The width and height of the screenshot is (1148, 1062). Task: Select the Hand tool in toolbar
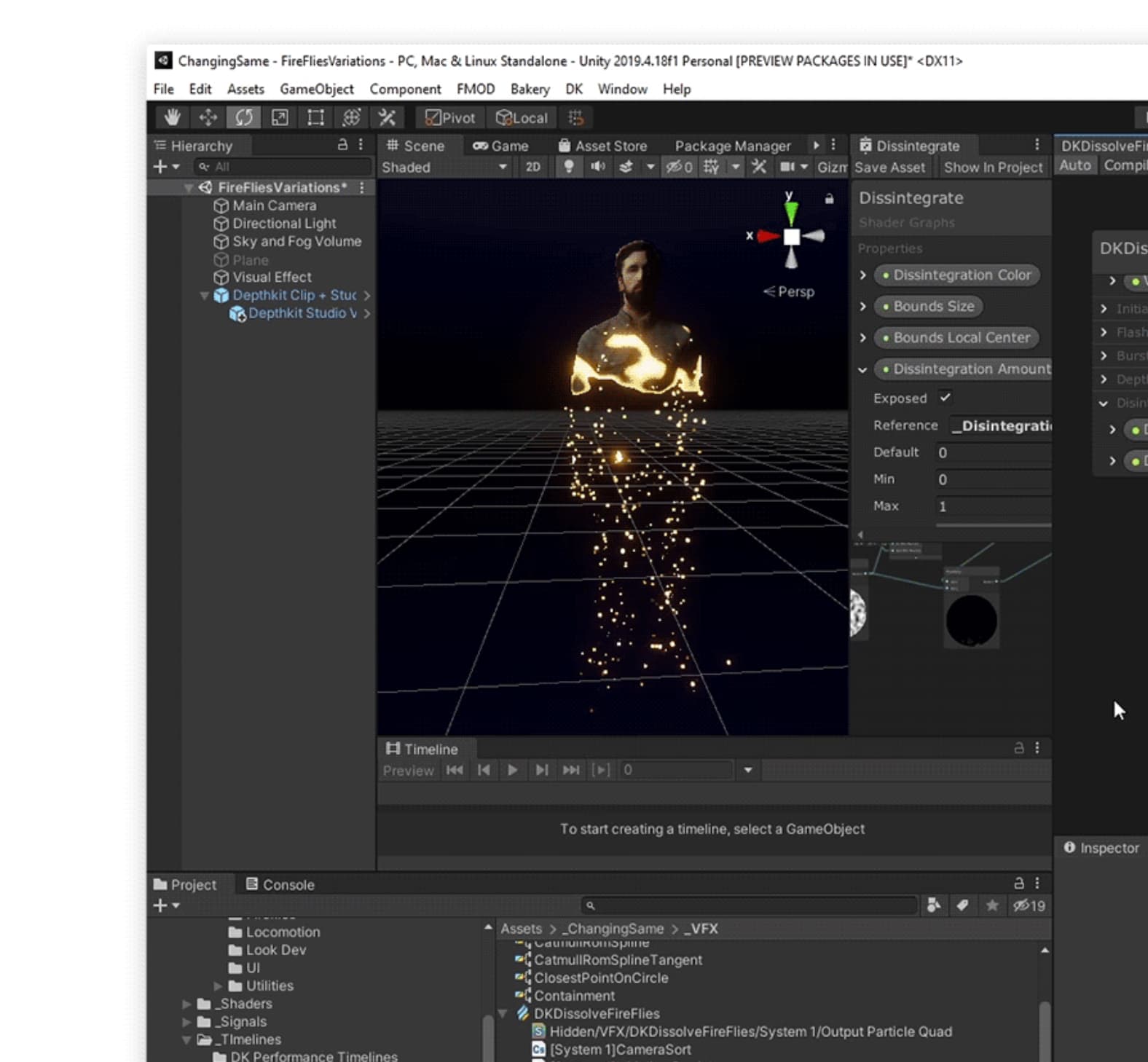pos(172,117)
